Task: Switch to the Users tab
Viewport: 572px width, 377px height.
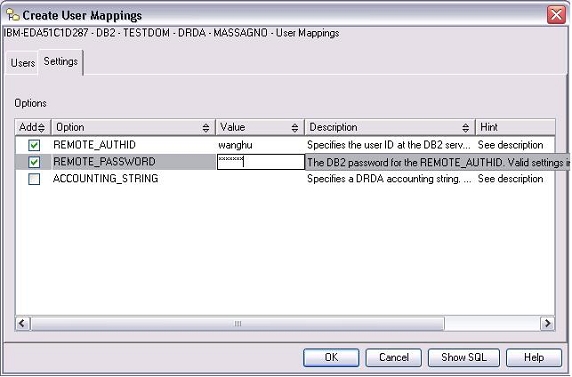Action: 23,63
